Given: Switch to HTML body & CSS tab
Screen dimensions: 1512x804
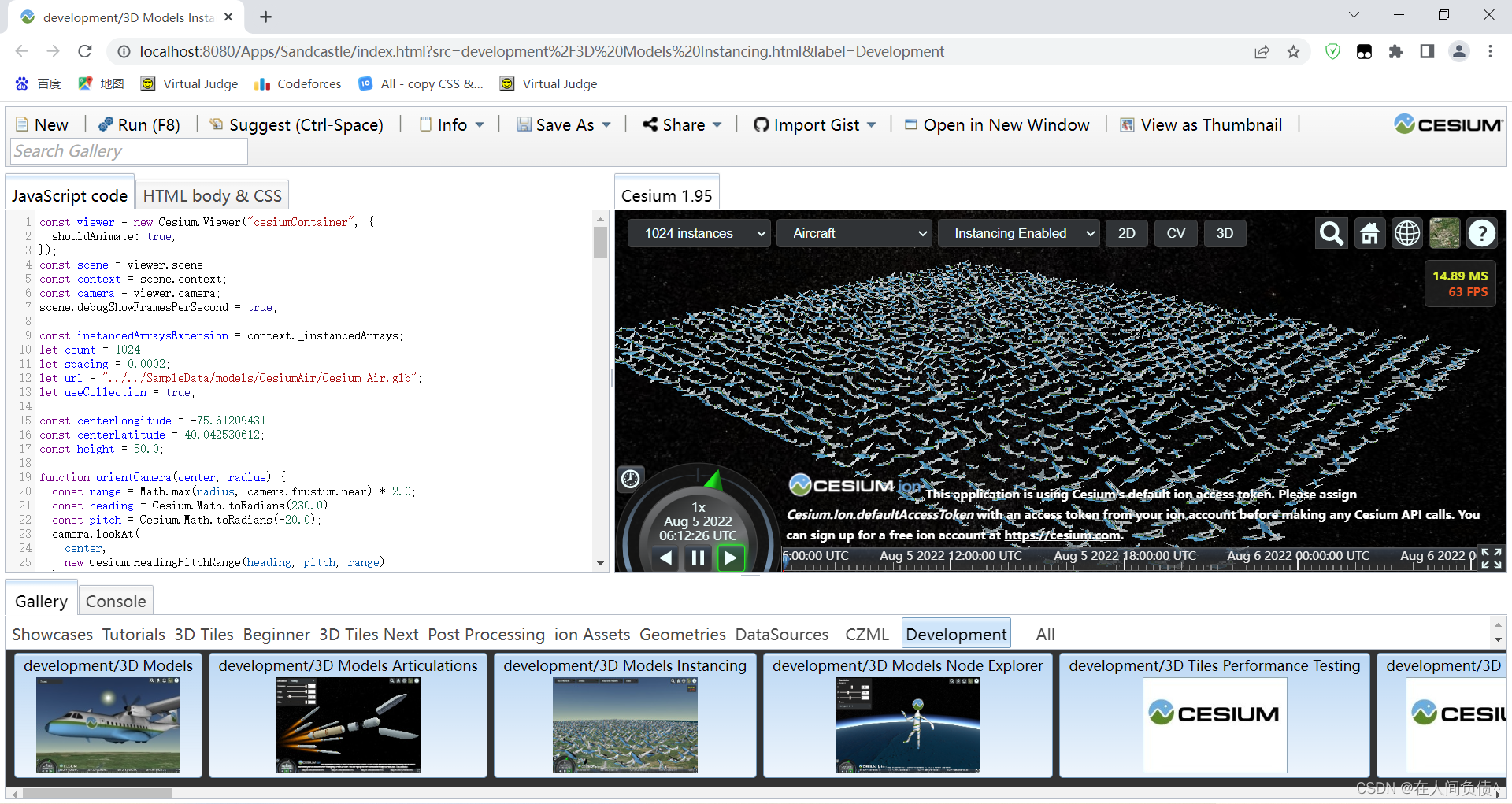Looking at the screenshot, I should pyautogui.click(x=212, y=195).
